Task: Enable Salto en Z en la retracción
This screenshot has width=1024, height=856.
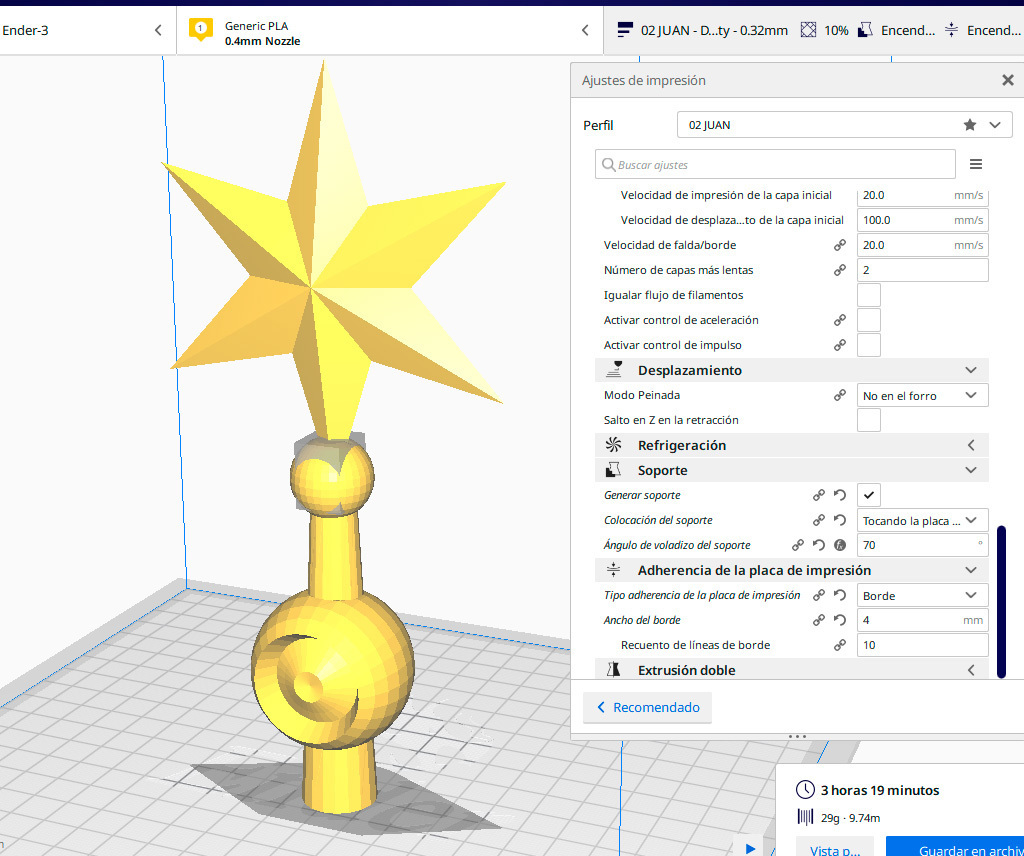Action: click(869, 420)
